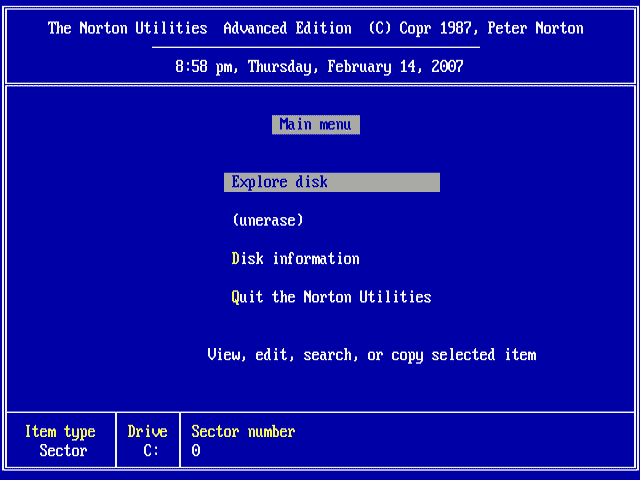
Task: Click the Sector number label
Action: click(x=243, y=431)
